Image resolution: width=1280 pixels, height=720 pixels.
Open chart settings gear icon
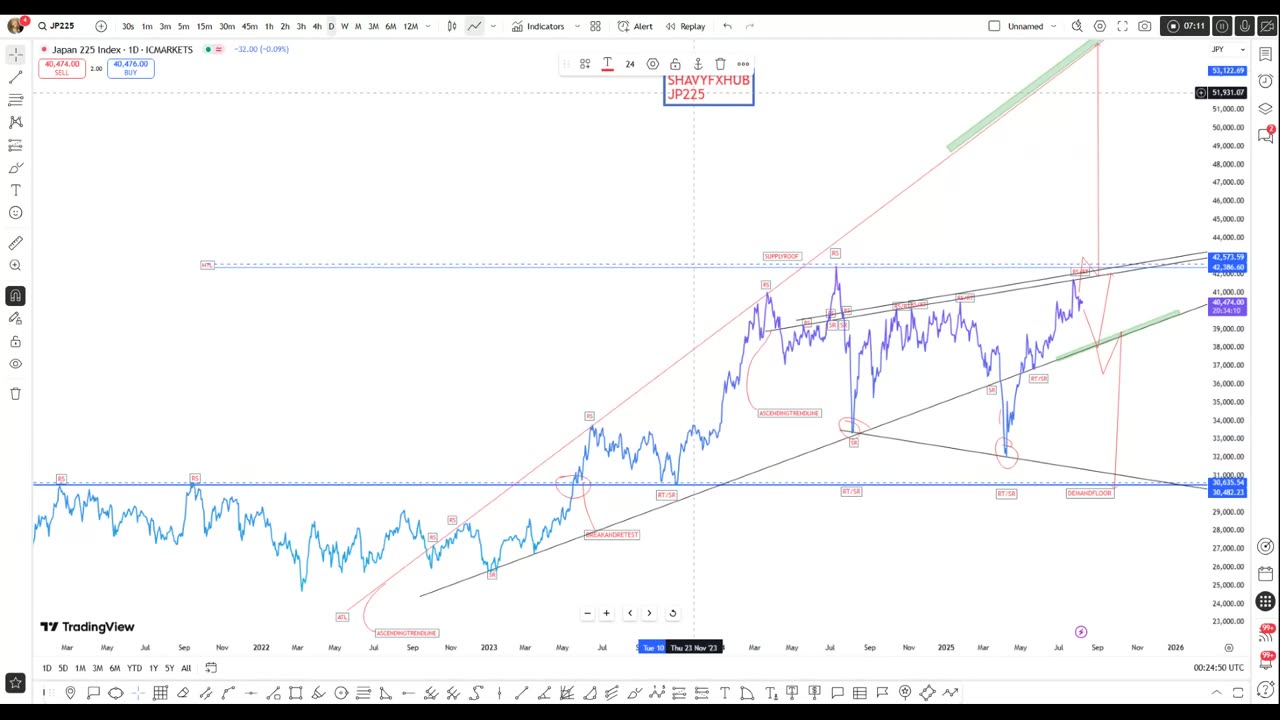[1100, 26]
